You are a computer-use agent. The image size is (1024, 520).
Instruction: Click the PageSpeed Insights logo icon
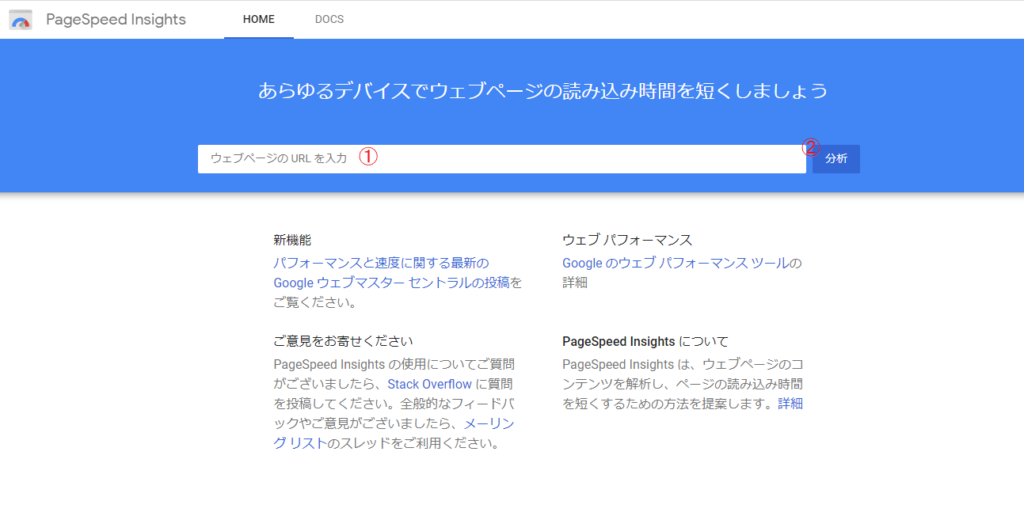[21, 20]
